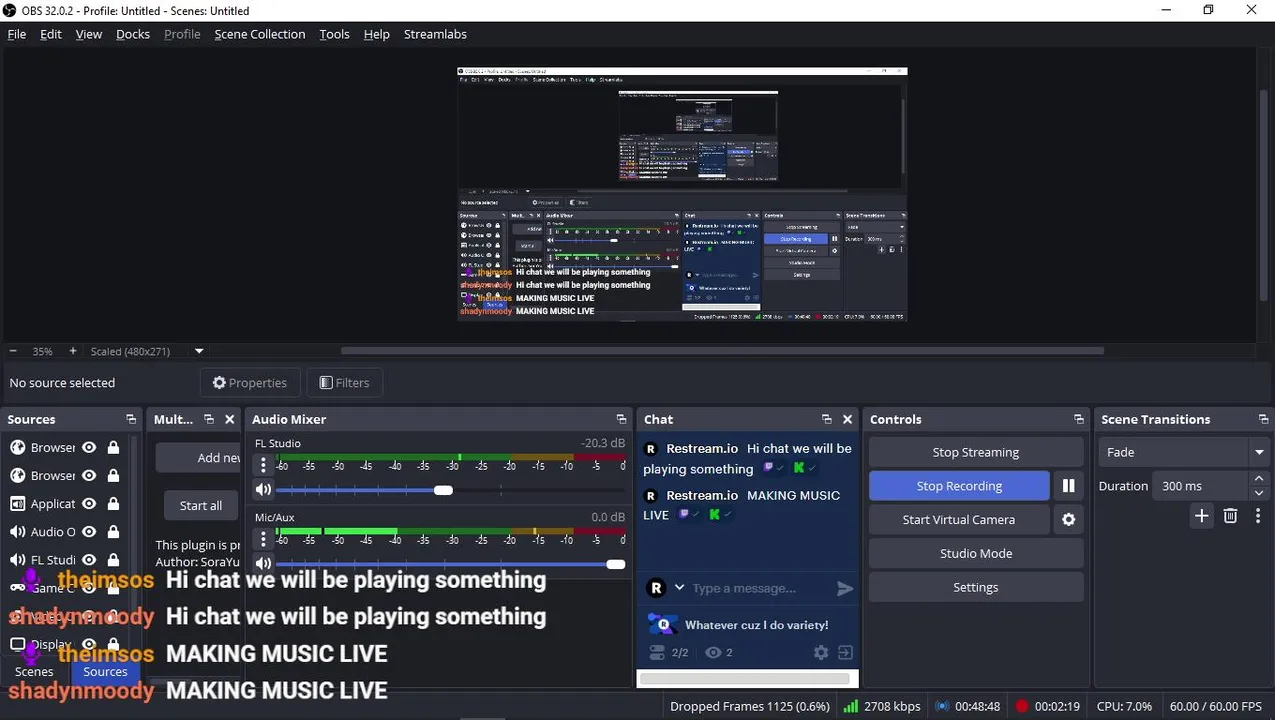Click the Applicat source type icon
This screenshot has height=720, width=1275.
click(x=17, y=504)
